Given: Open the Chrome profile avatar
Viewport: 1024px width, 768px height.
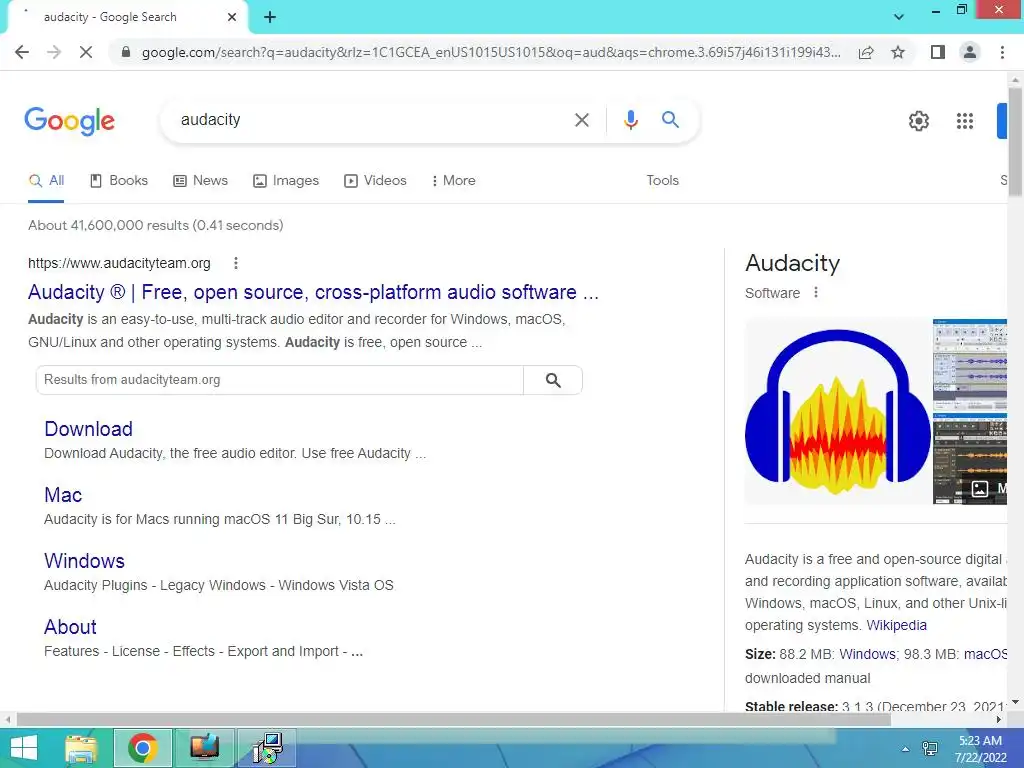Looking at the screenshot, I should [970, 52].
